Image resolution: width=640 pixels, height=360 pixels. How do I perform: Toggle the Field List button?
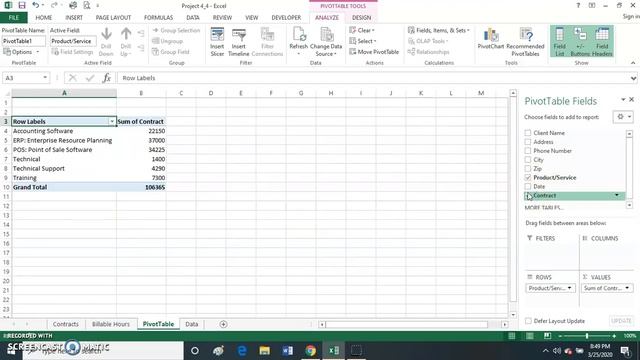tap(560, 42)
